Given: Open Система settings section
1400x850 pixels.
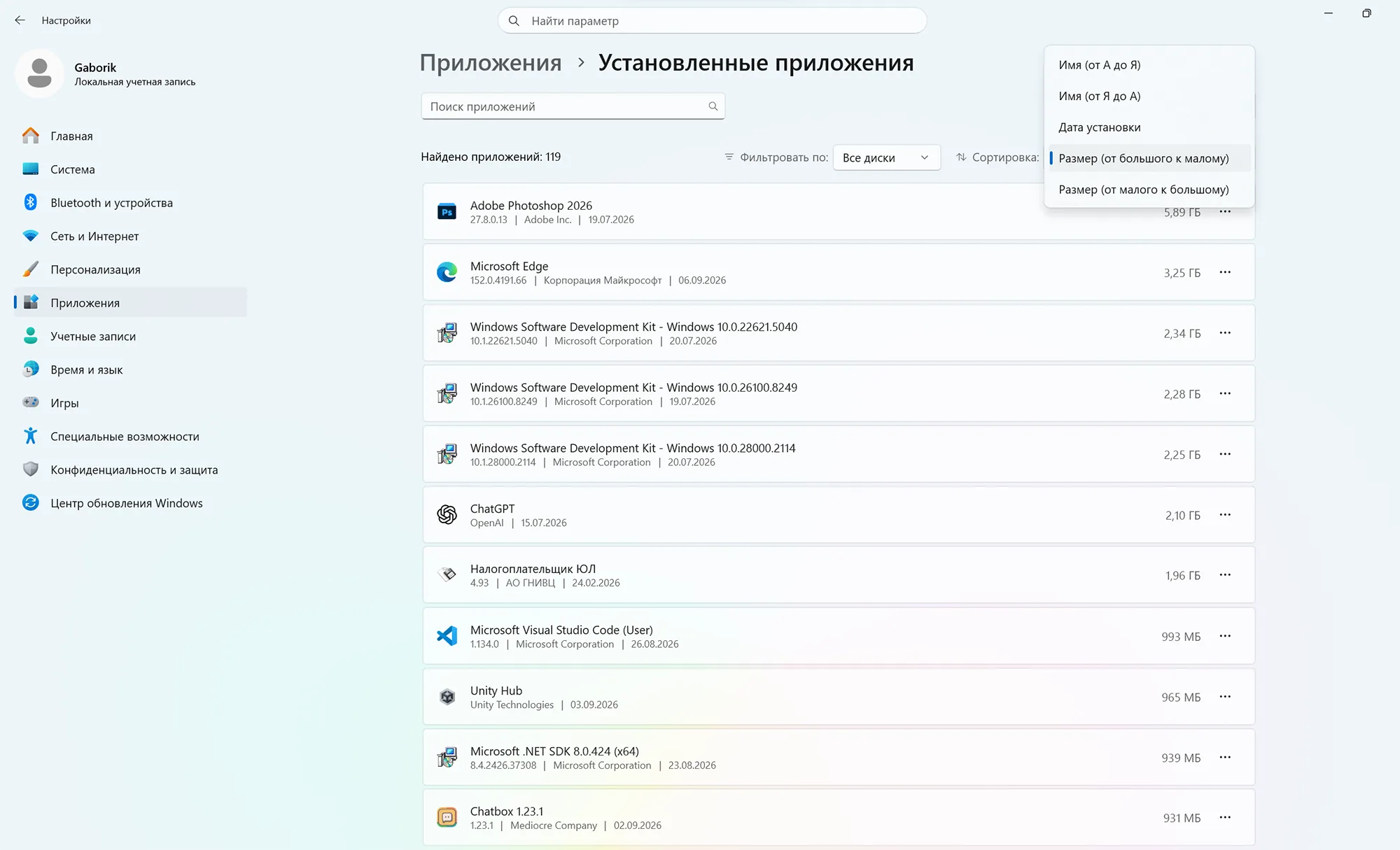Looking at the screenshot, I should pos(131,169).
